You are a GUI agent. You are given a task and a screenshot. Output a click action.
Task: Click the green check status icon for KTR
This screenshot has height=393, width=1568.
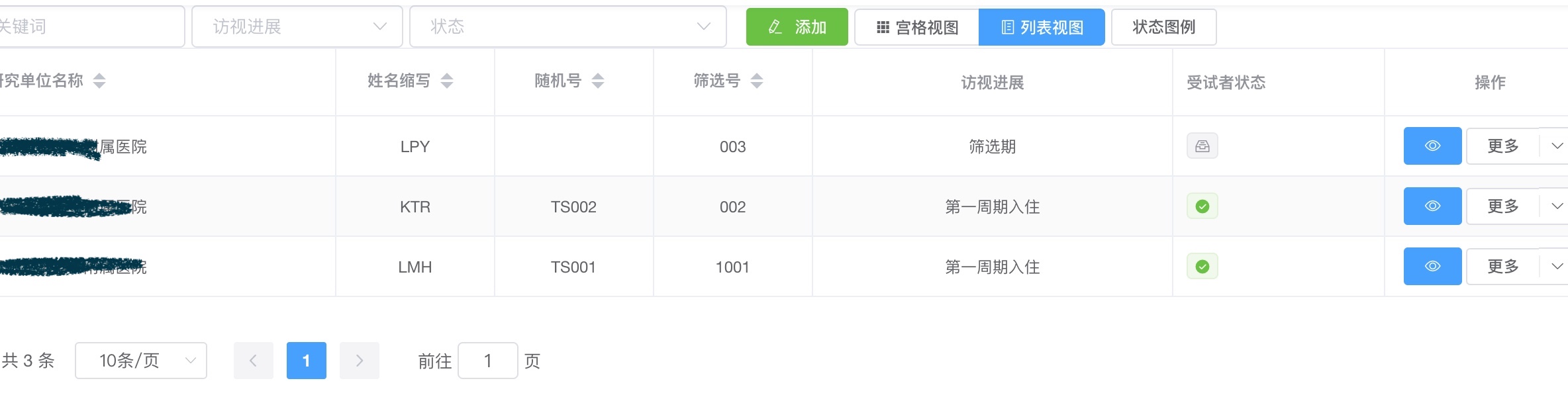(x=1202, y=206)
